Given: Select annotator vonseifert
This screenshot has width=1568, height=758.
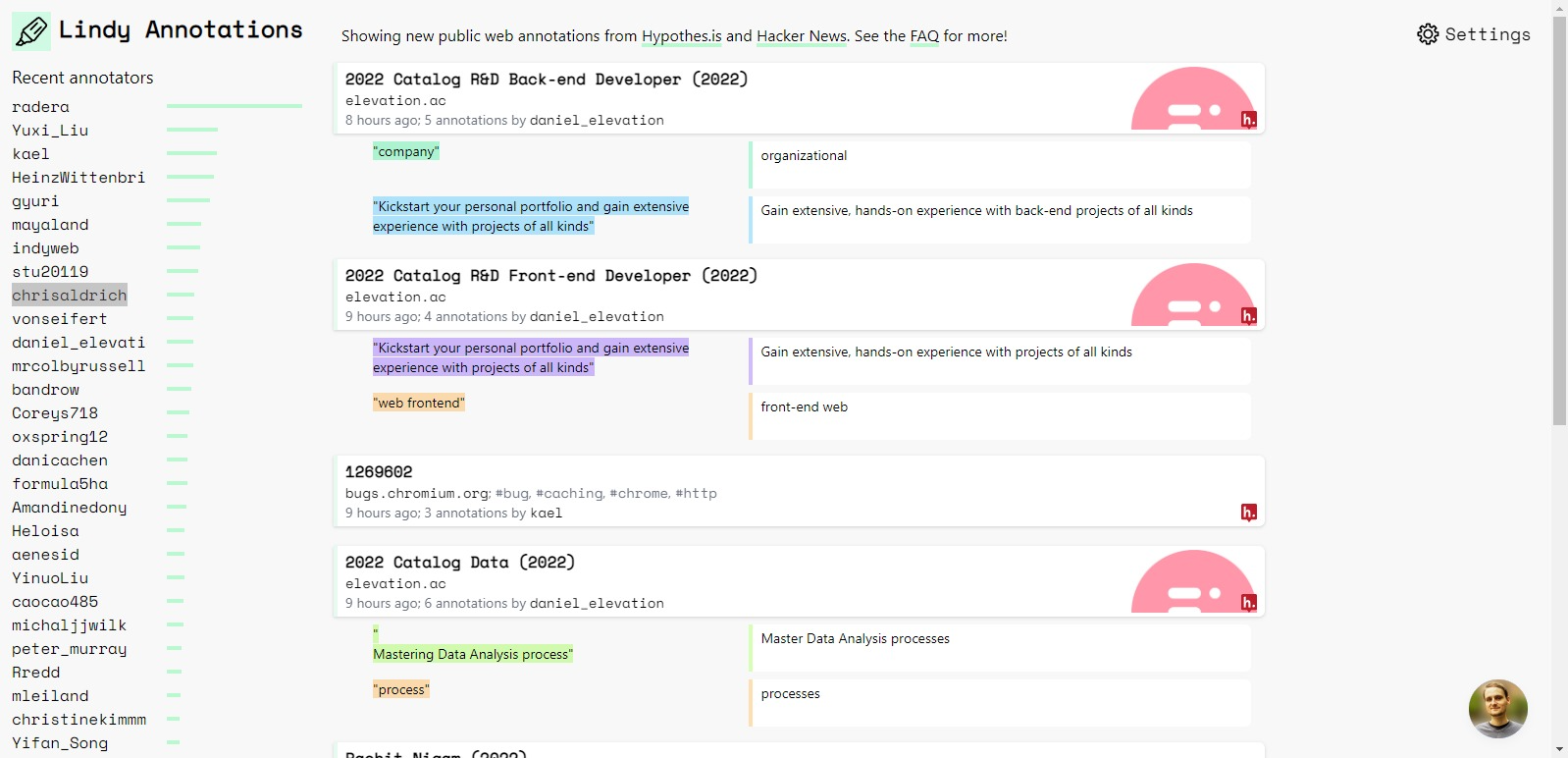Looking at the screenshot, I should click(x=60, y=319).
